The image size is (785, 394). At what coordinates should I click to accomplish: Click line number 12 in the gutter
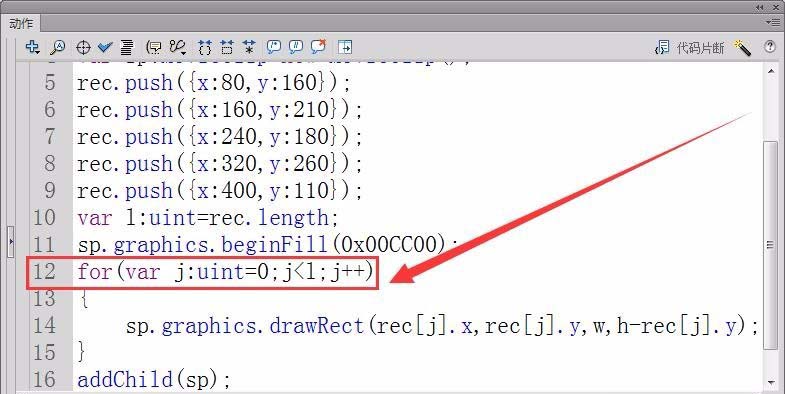tap(44, 271)
